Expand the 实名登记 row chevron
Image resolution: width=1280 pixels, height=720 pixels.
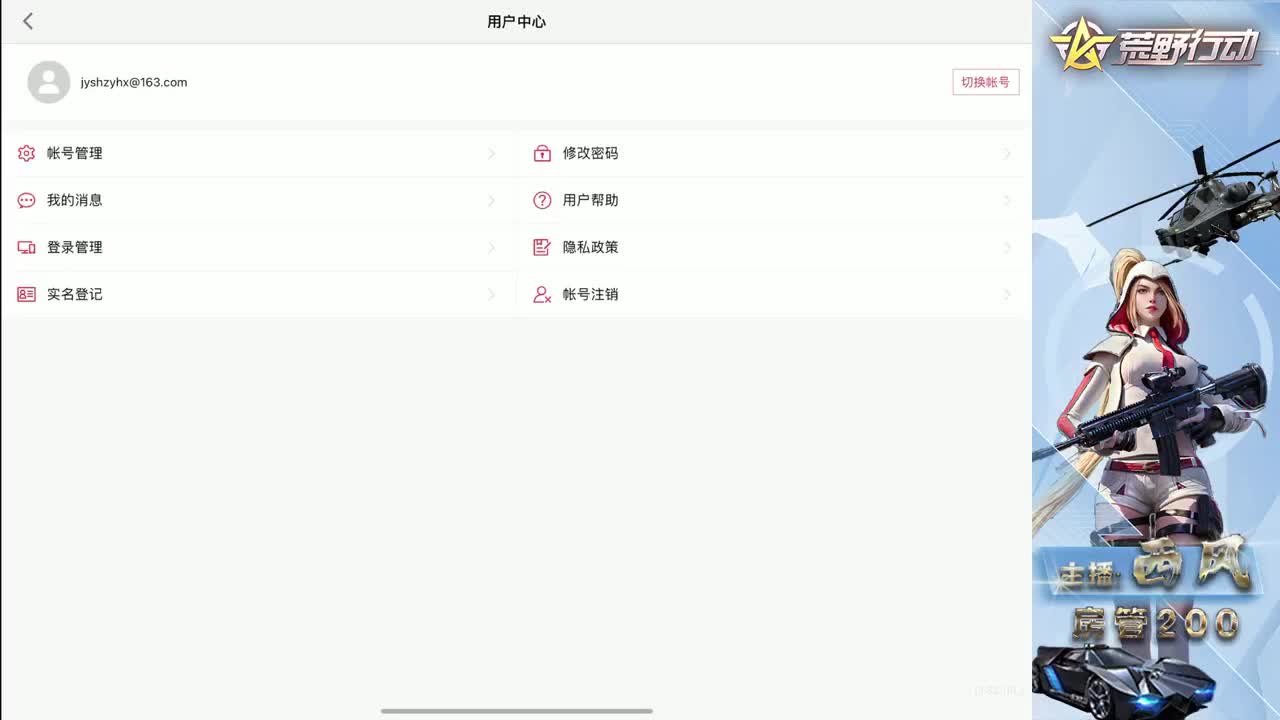pos(491,294)
